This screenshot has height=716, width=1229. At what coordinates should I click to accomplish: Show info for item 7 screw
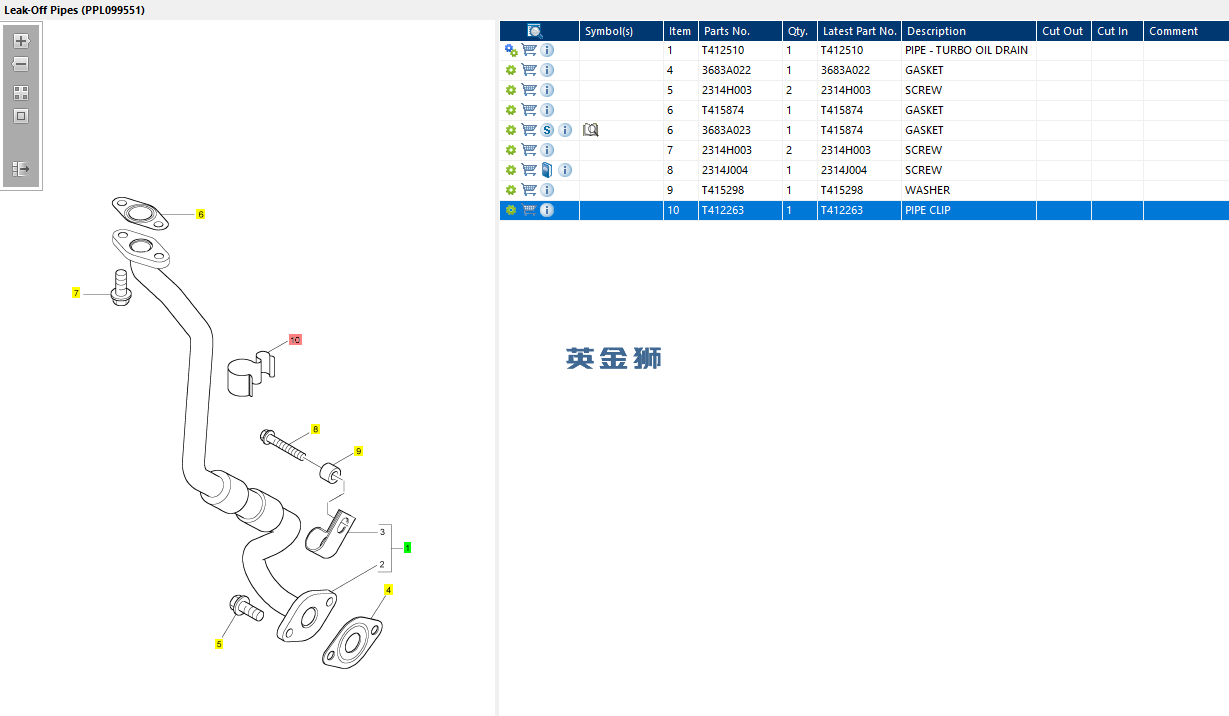(x=547, y=150)
